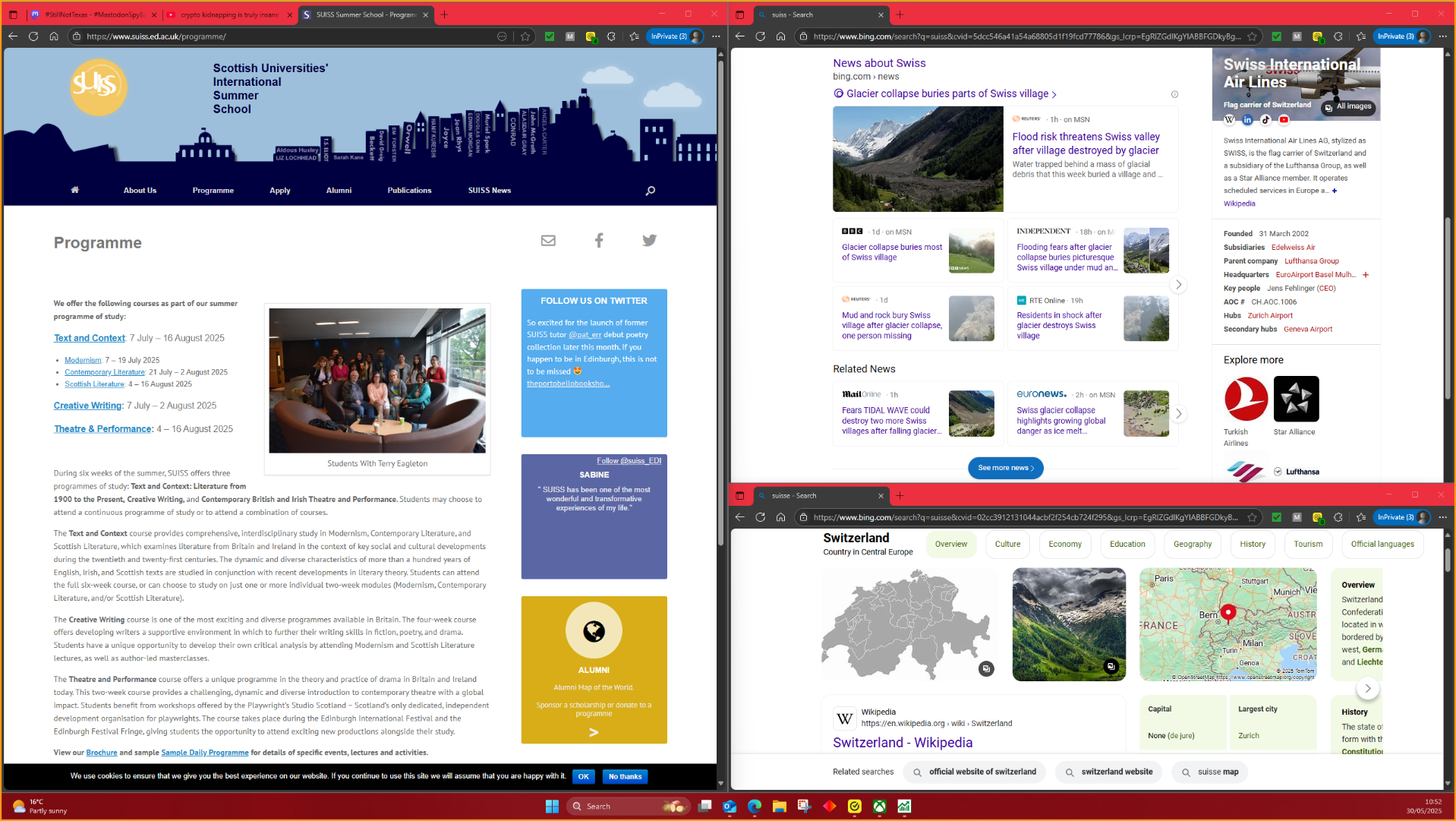Image resolution: width=1456 pixels, height=821 pixels.
Task: Open the three-dot settings menu in SUISS window
Action: [x=716, y=36]
